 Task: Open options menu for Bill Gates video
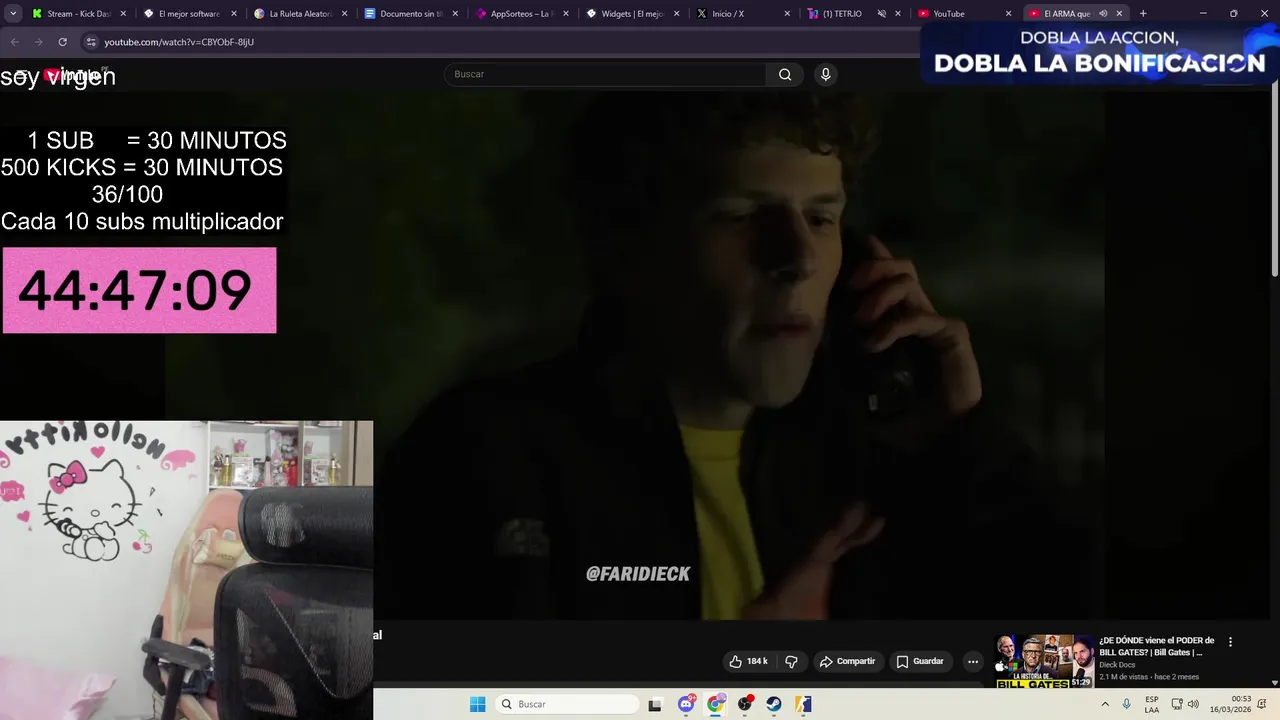point(1230,642)
